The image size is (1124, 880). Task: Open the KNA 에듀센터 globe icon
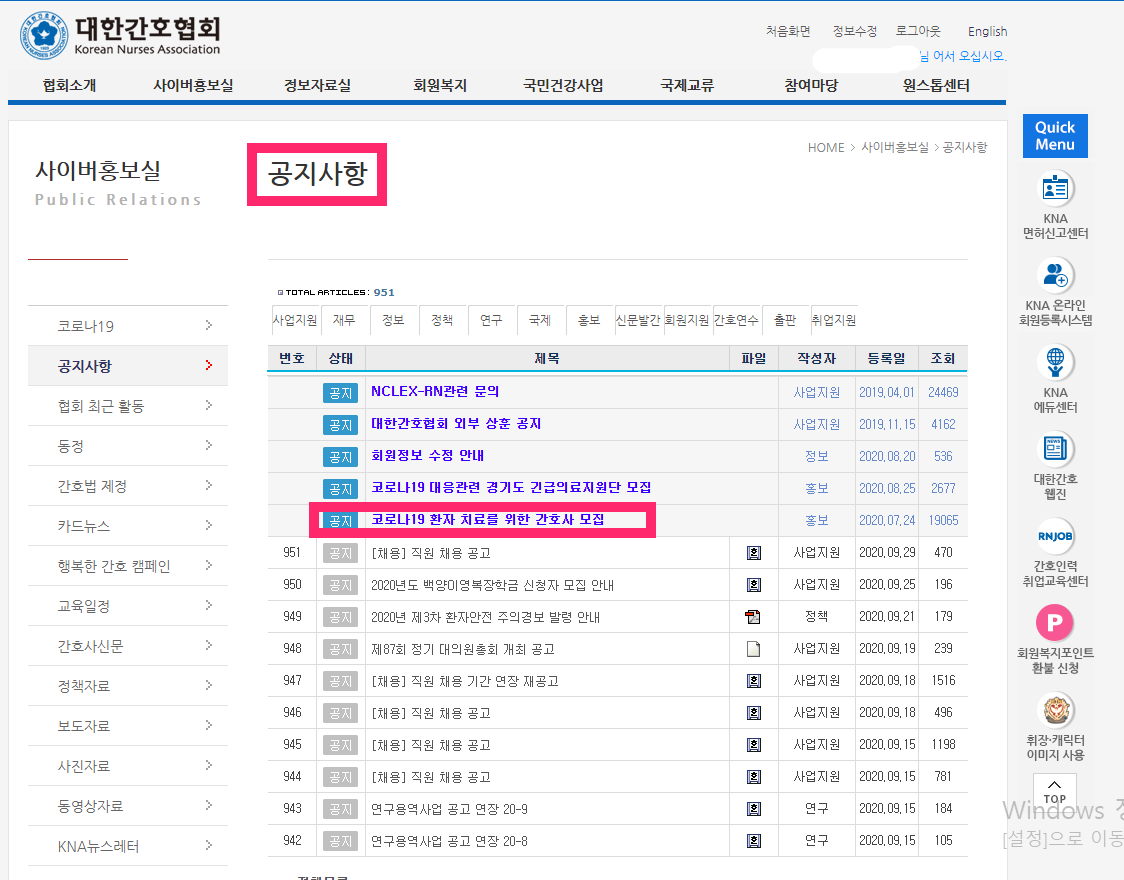[1055, 362]
